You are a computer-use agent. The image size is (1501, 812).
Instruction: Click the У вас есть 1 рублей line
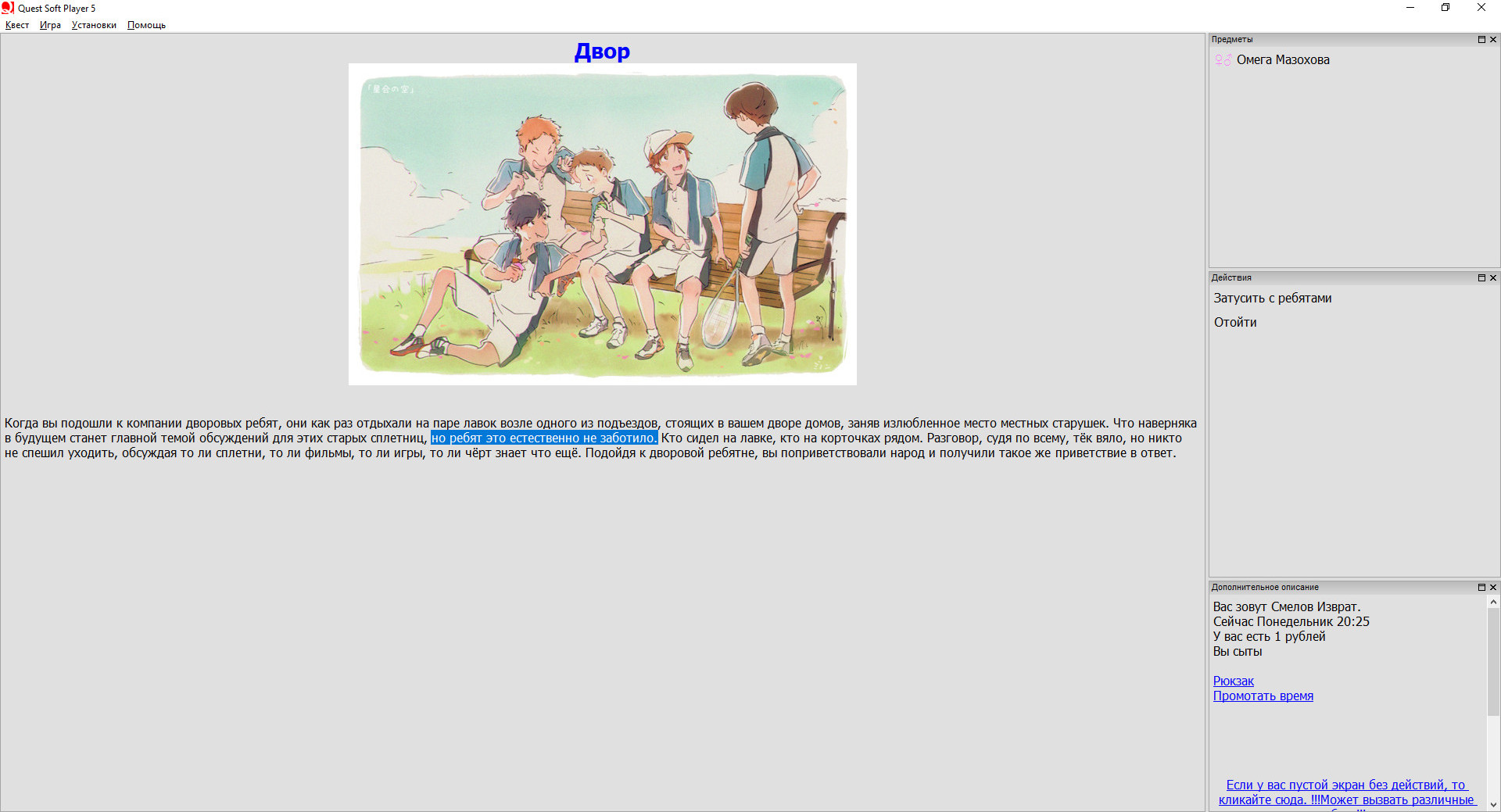coord(1269,636)
